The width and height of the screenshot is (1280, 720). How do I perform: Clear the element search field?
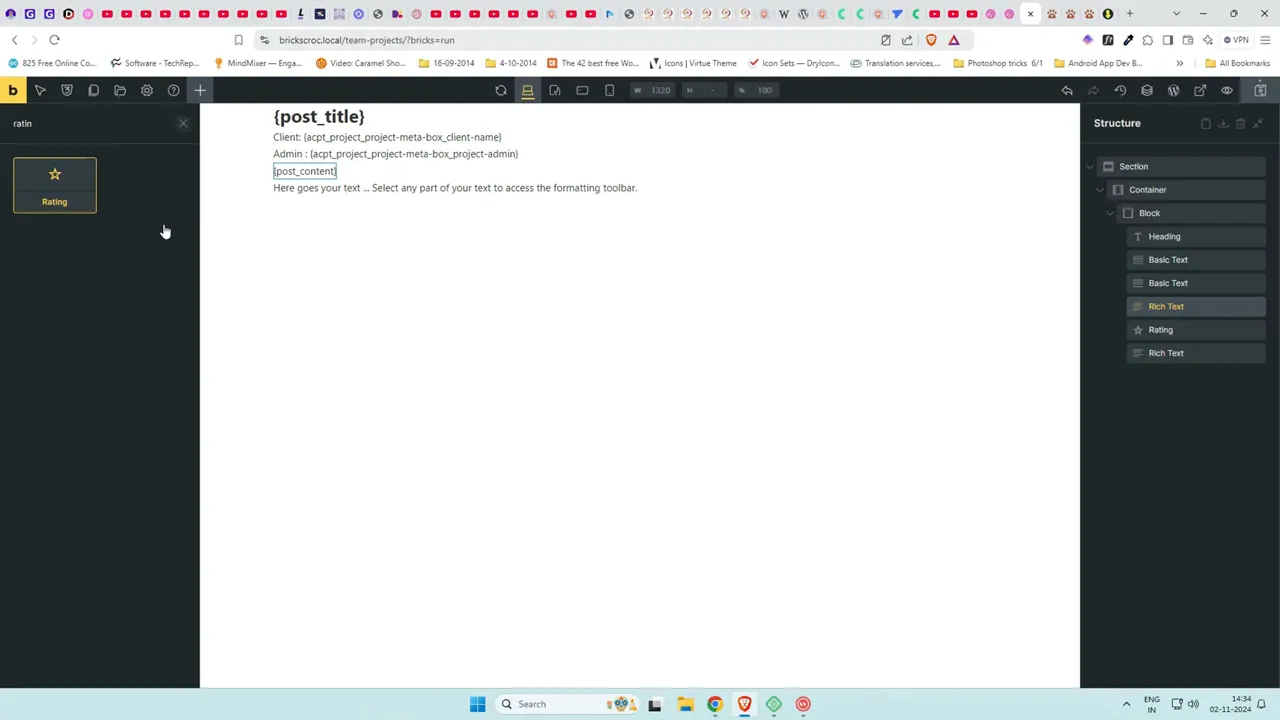tap(183, 123)
